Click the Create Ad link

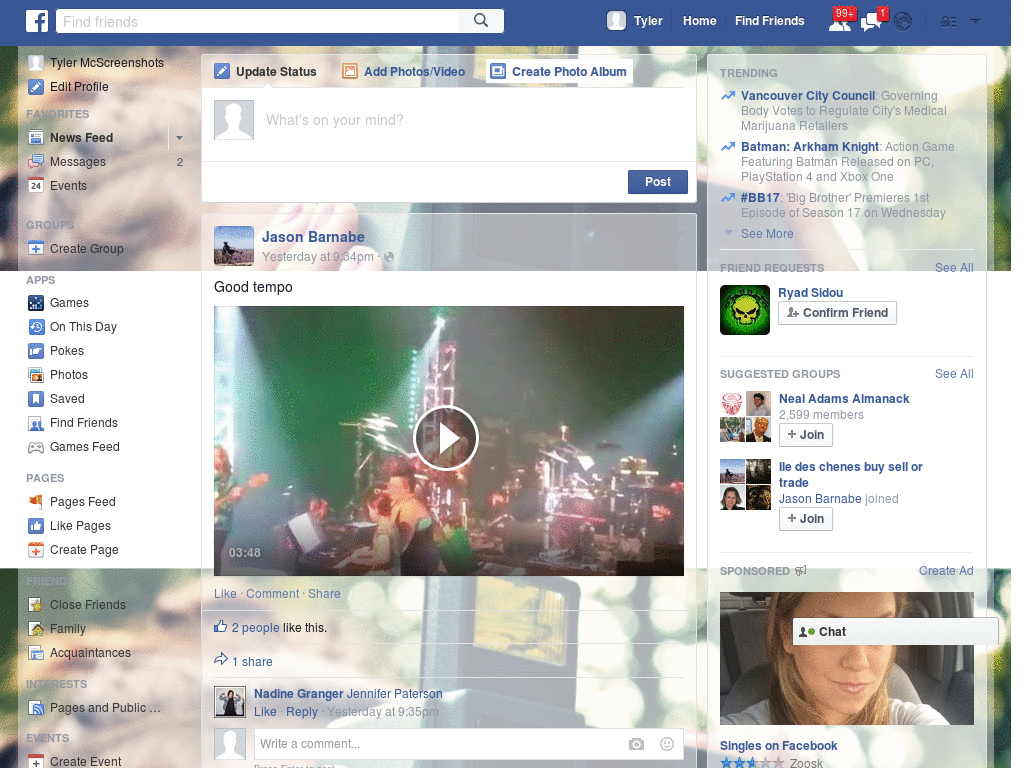(x=946, y=571)
